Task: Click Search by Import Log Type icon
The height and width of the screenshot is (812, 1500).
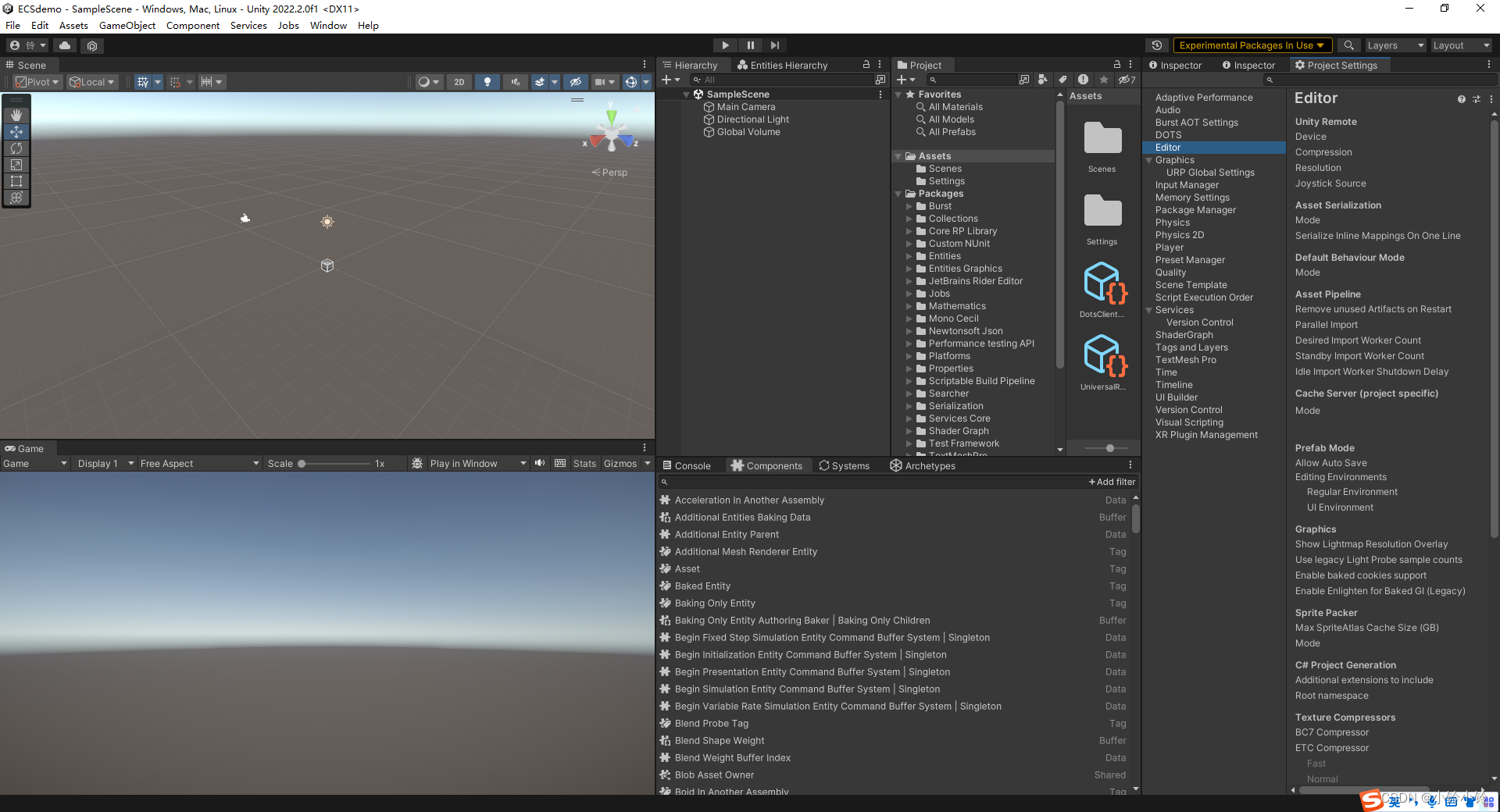Action: (x=1083, y=80)
